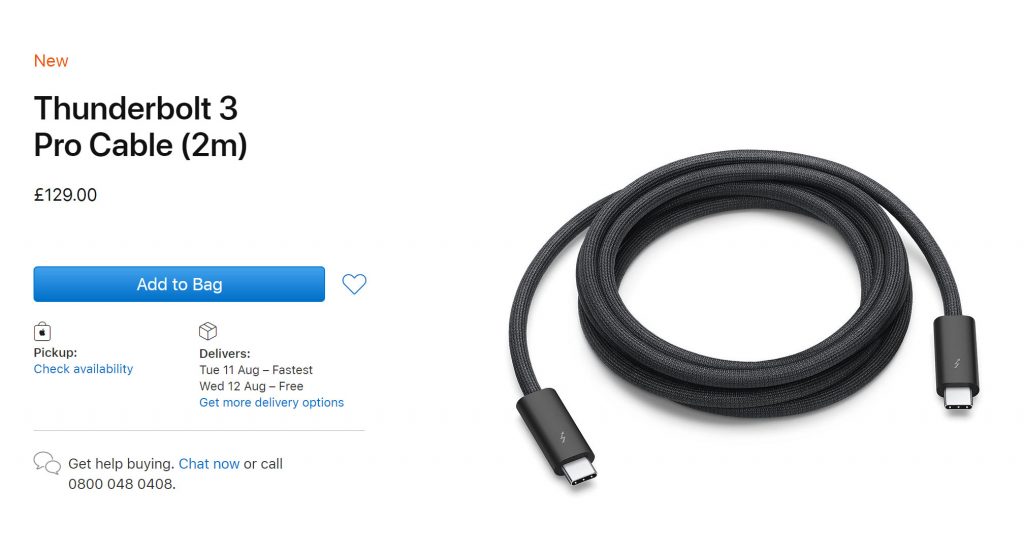The image size is (1024, 551).
Task: Click the Apple bag pickup icon
Action: tap(42, 332)
